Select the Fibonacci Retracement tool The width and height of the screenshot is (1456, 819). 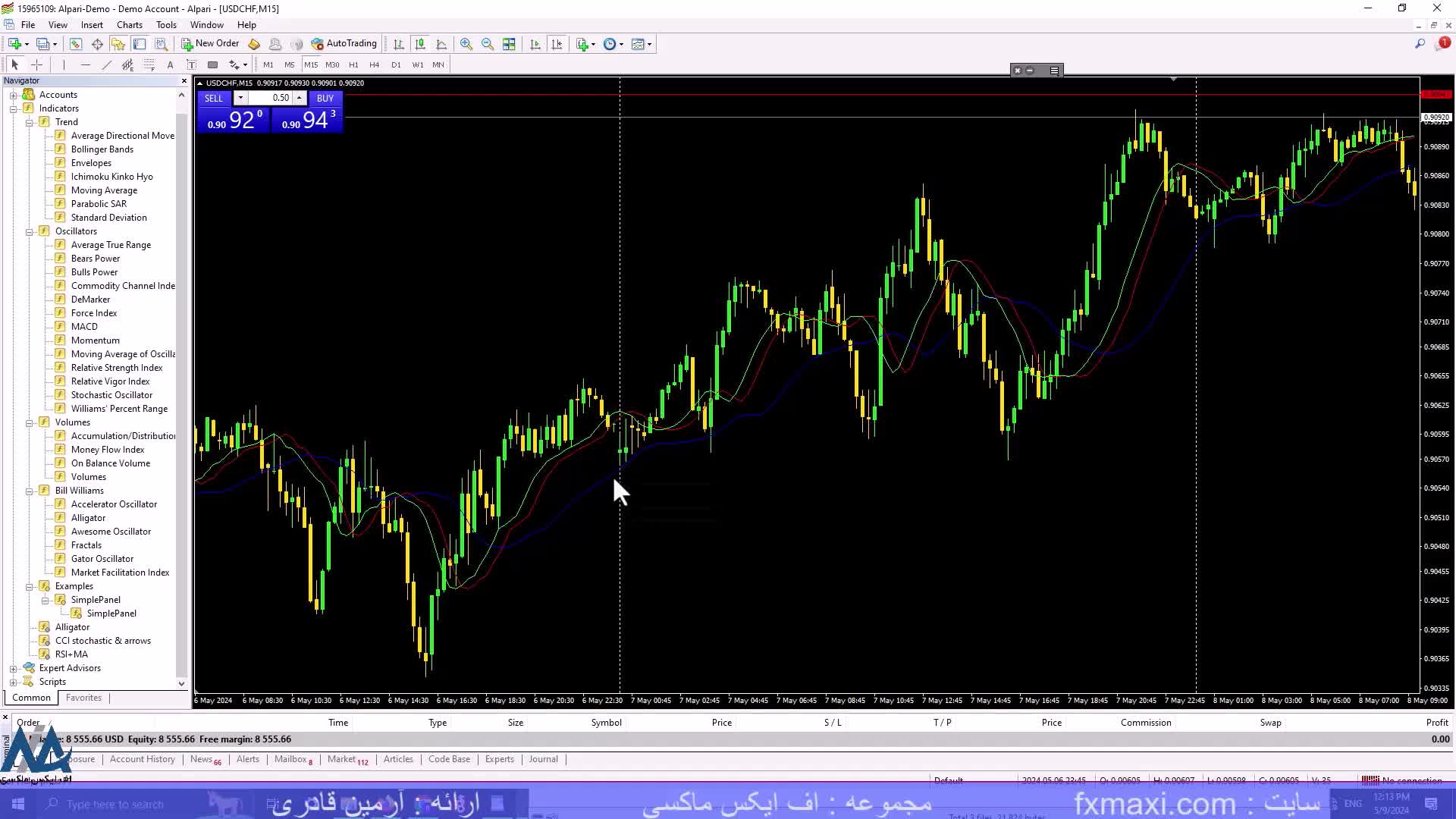coord(149,65)
